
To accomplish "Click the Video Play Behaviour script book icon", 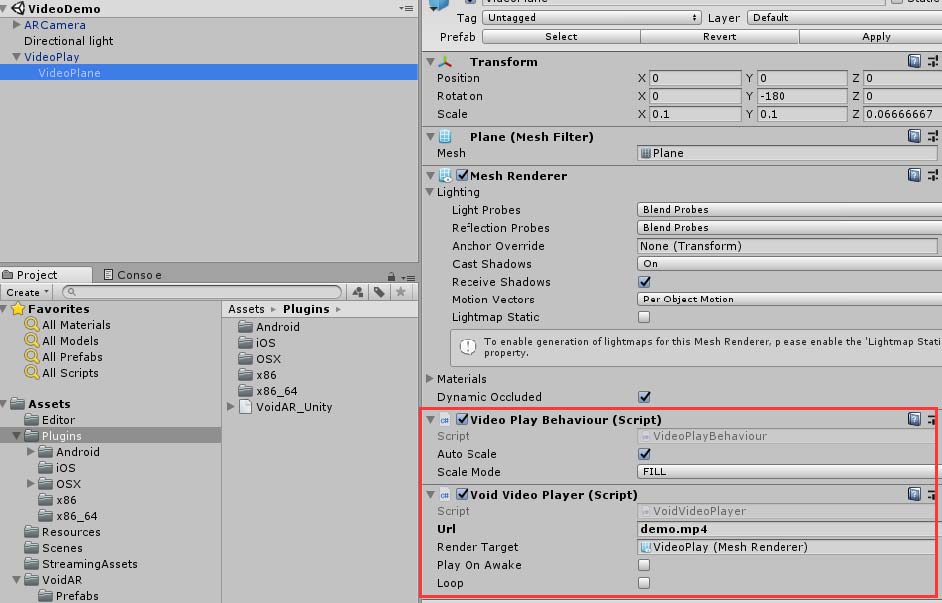I will click(912, 419).
